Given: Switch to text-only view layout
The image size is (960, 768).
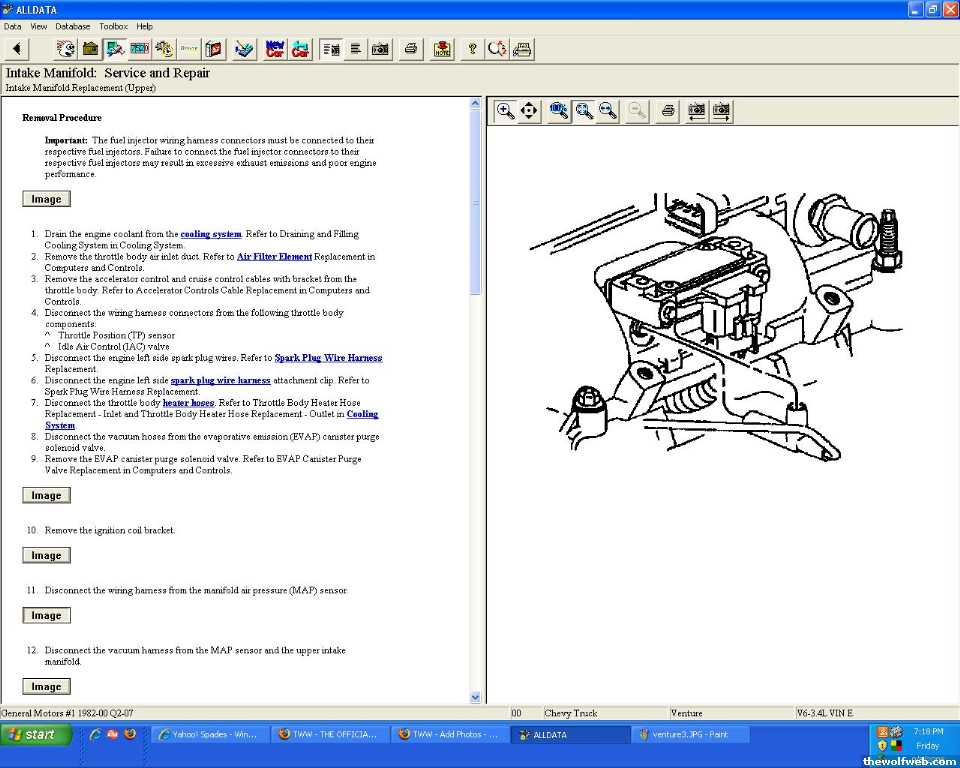Looking at the screenshot, I should point(356,49).
